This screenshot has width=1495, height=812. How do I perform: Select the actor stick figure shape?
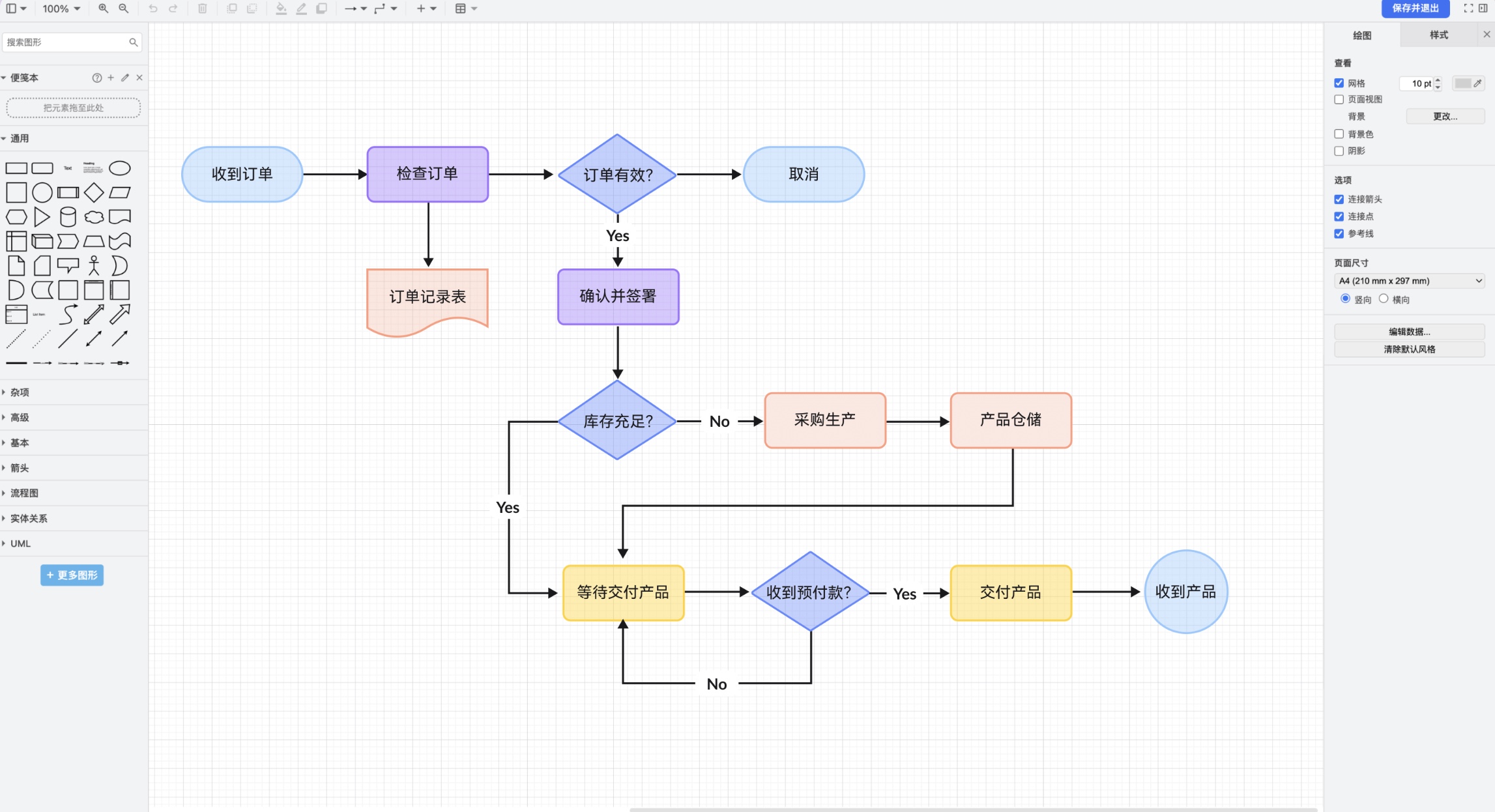point(94,266)
